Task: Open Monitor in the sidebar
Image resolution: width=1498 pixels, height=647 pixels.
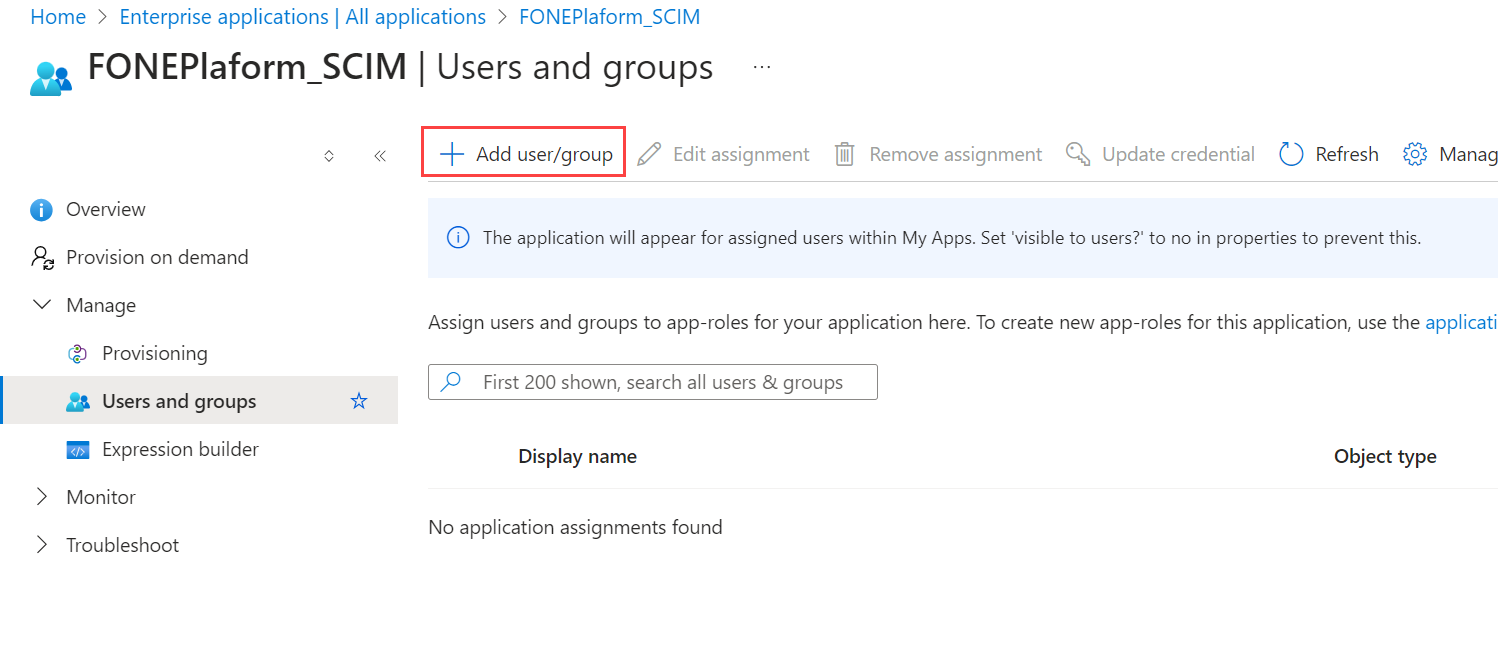Action: [x=101, y=497]
